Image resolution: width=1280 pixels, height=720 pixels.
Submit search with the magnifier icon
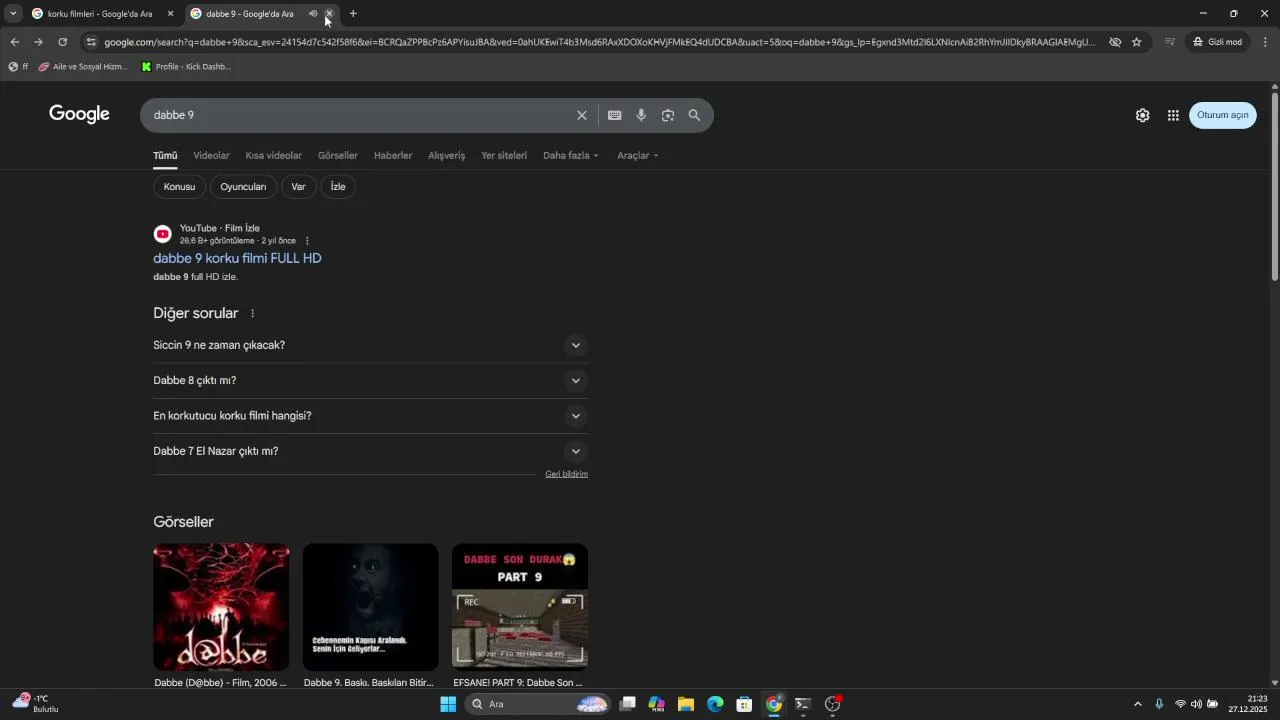(694, 115)
